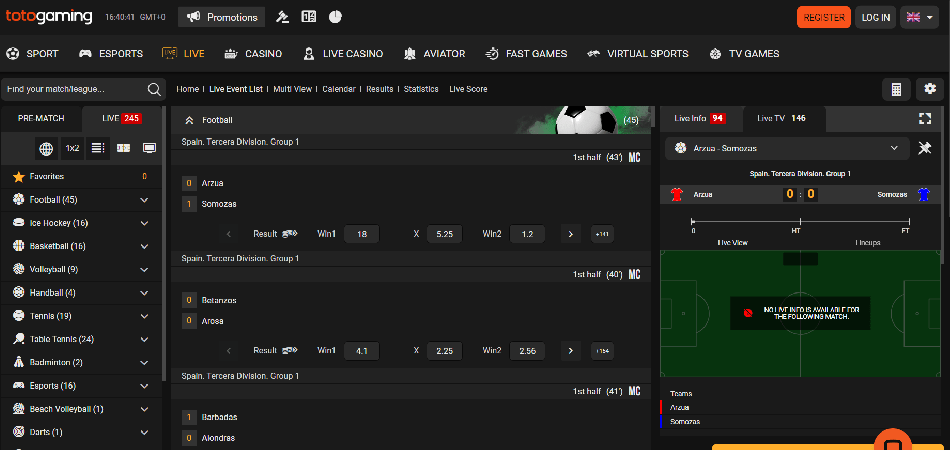
Task: Open the settings gear icon
Action: tap(930, 90)
